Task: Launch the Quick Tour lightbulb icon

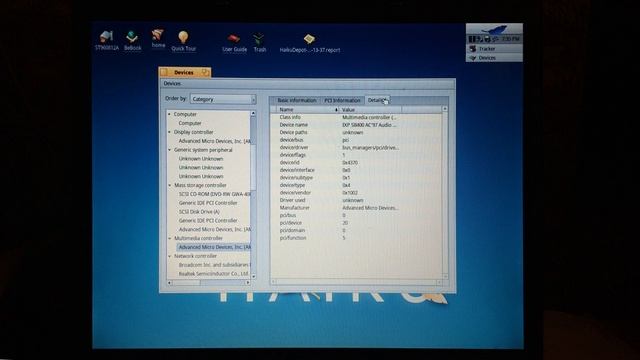Action: tap(183, 41)
